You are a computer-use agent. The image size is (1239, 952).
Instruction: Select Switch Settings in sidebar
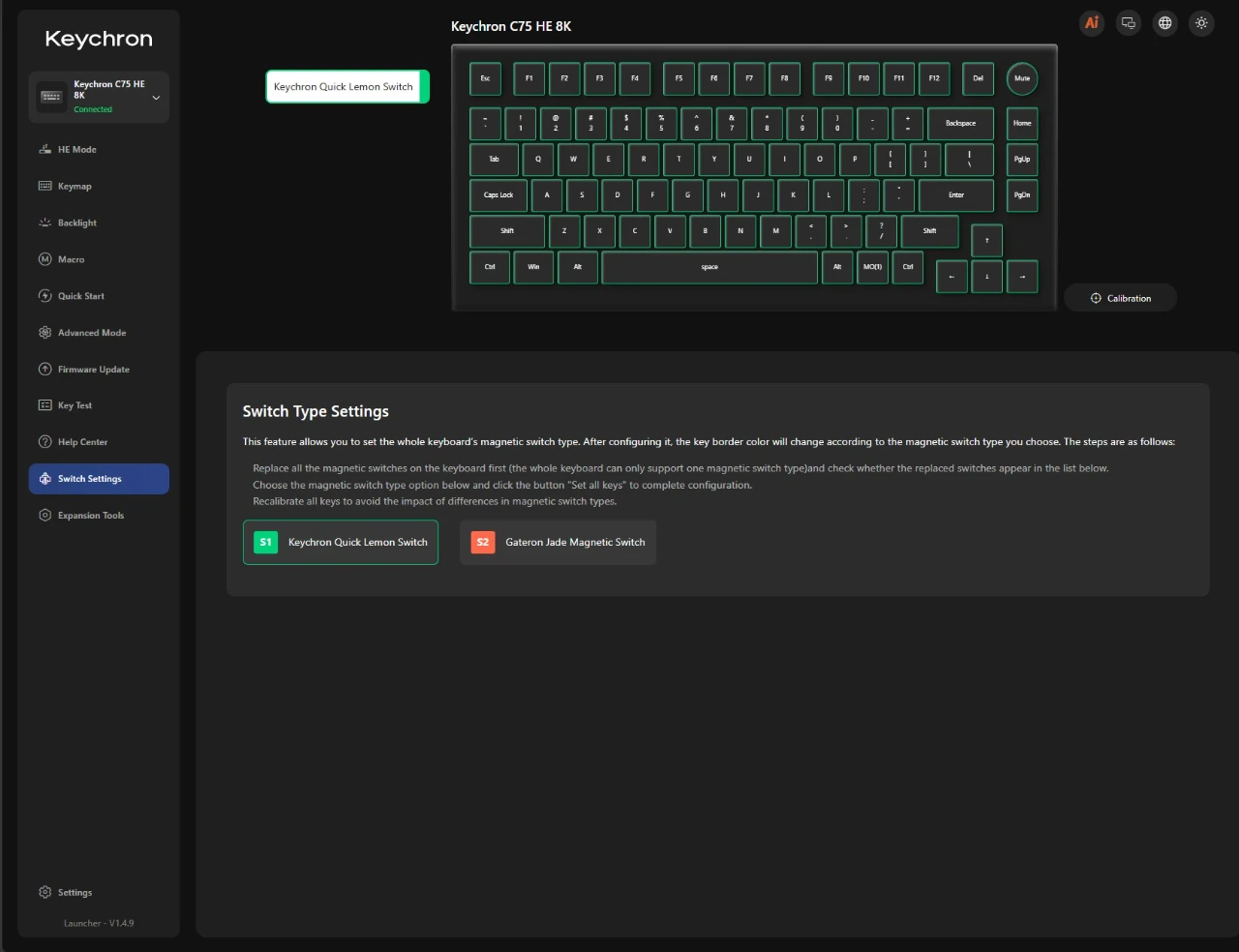[x=99, y=479]
